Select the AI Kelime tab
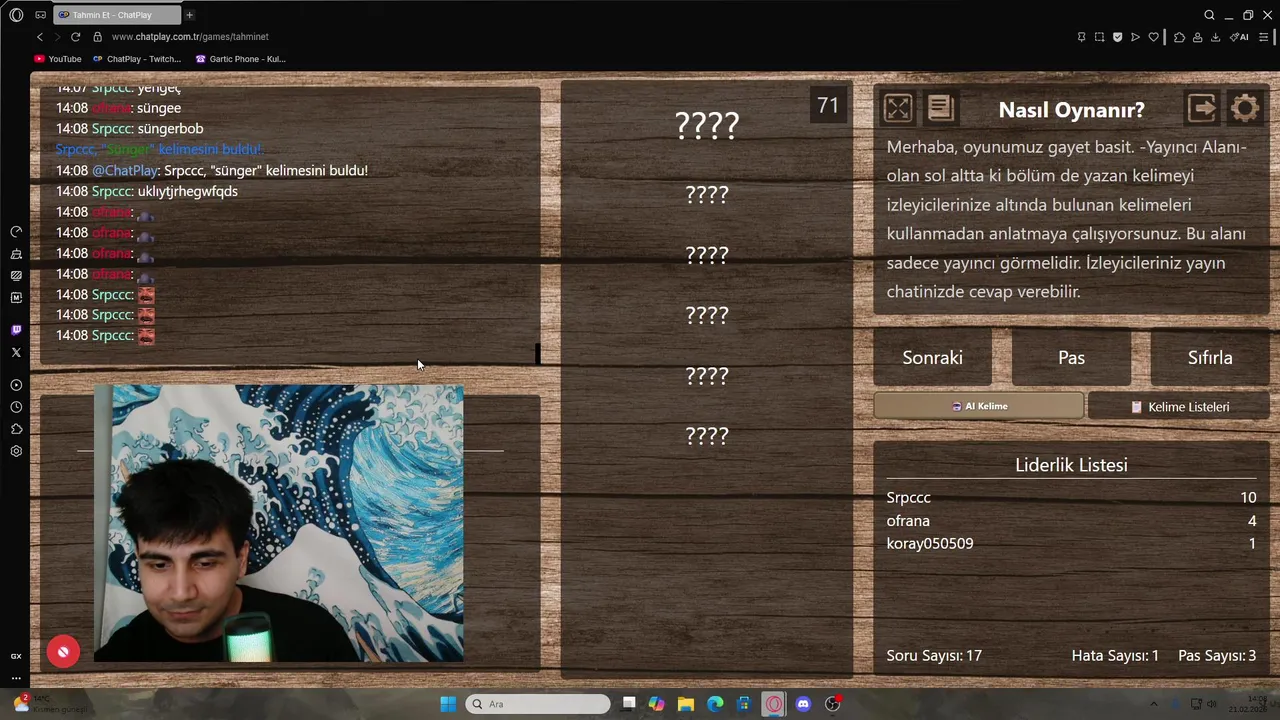 979,406
